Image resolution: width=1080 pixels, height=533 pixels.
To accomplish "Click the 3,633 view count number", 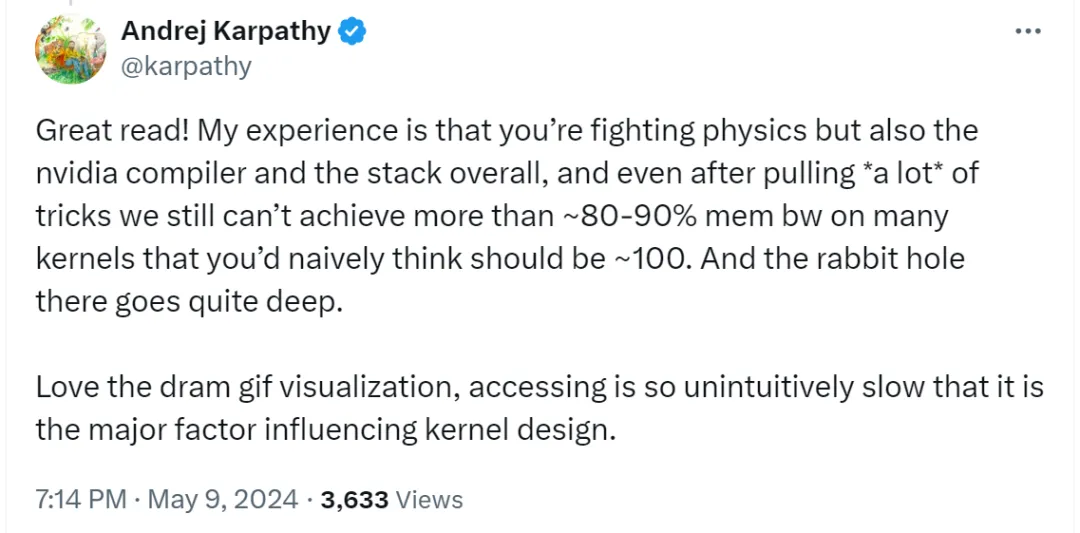I will click(x=355, y=500).
